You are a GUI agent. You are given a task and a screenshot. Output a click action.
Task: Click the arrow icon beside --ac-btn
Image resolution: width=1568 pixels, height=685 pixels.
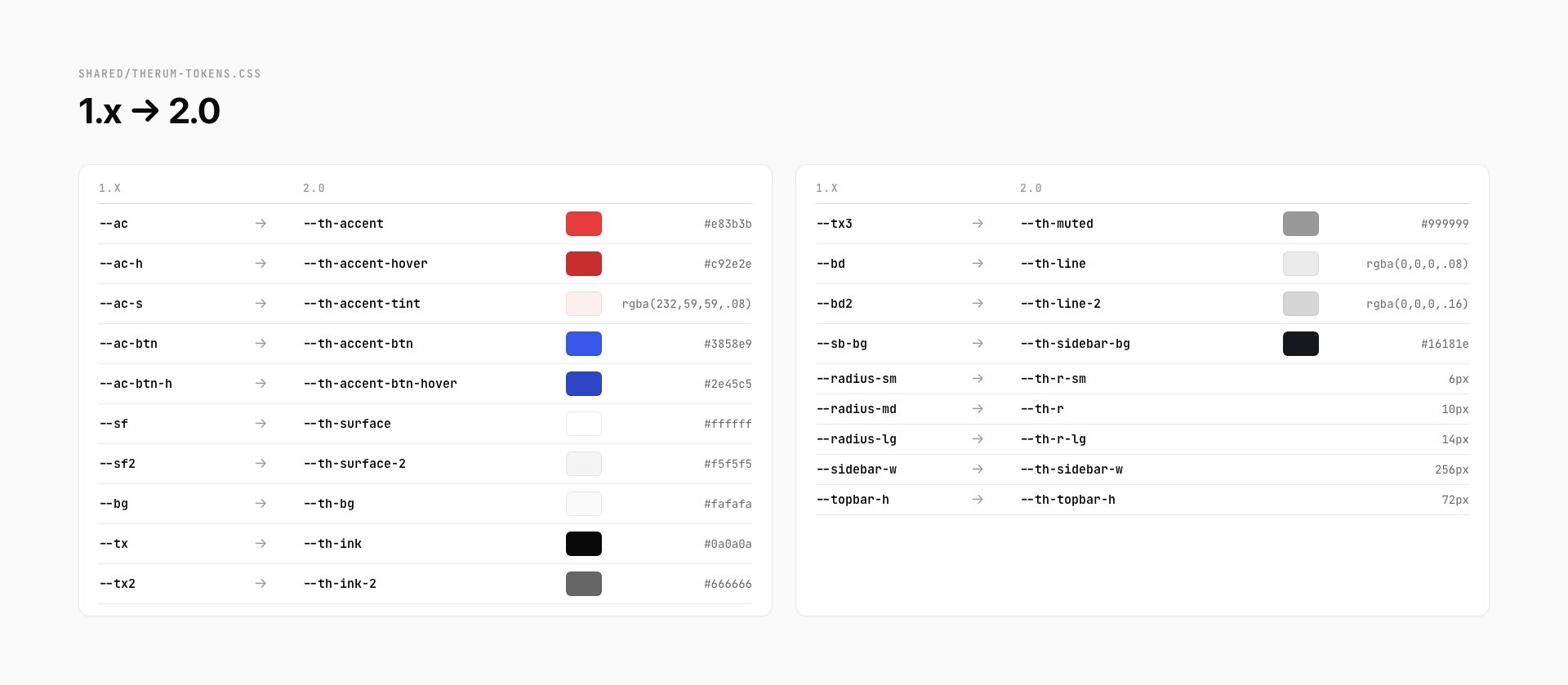[261, 344]
